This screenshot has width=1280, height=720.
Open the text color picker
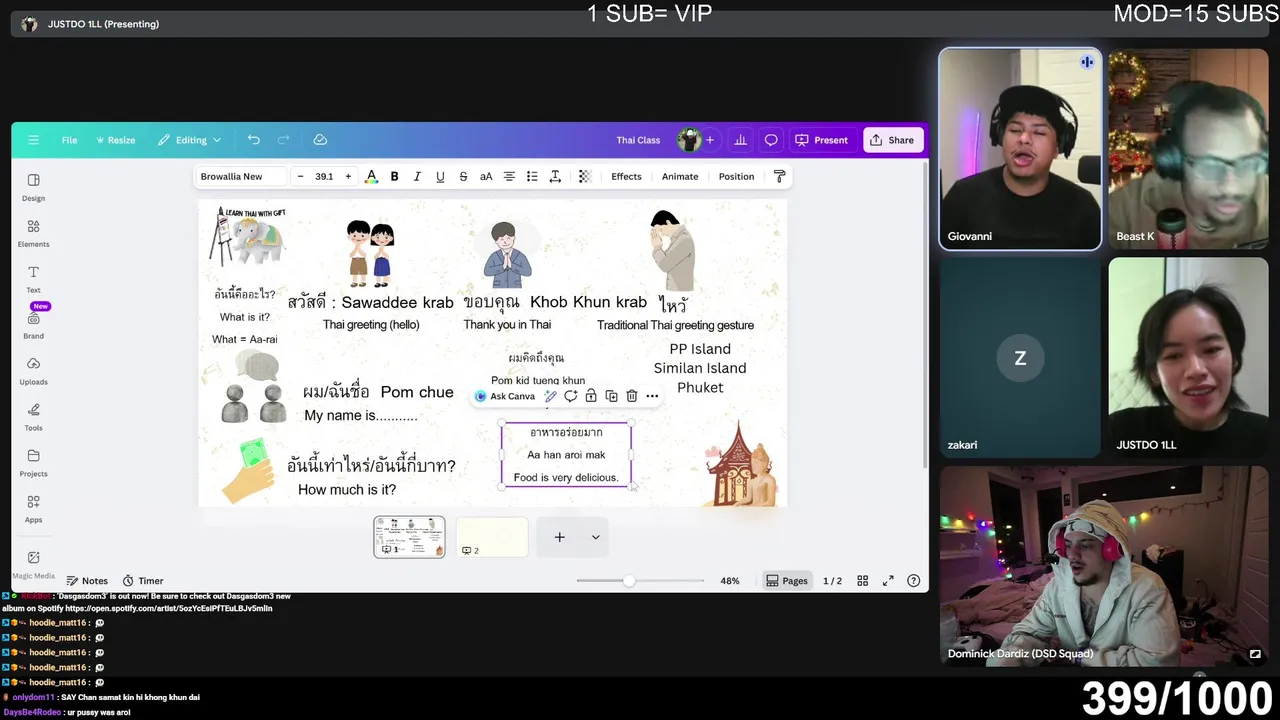coord(371,176)
